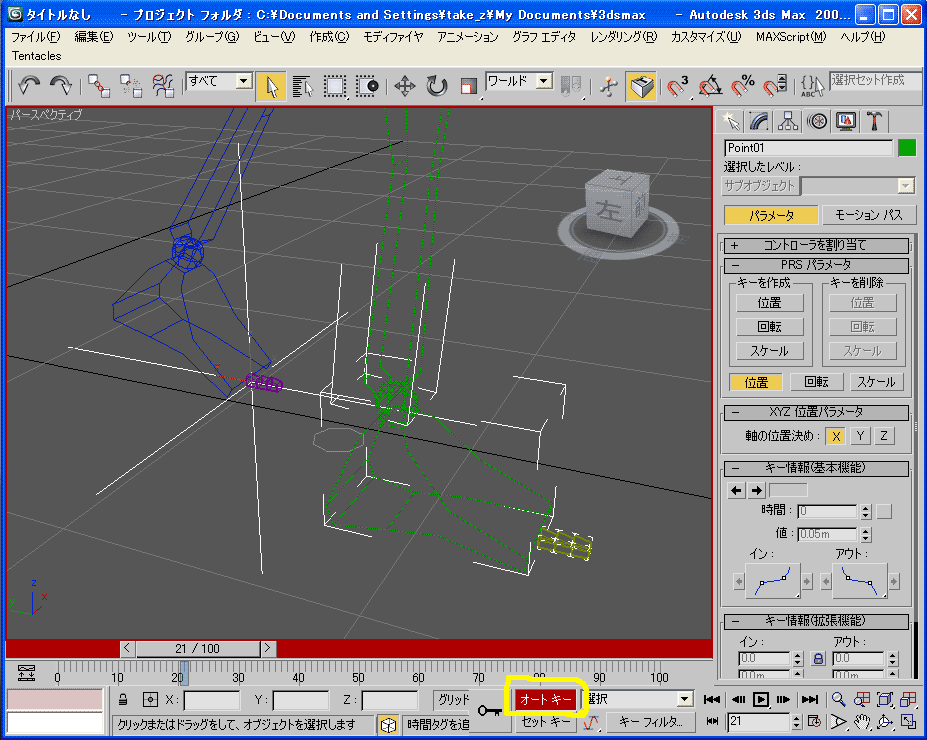The height and width of the screenshot is (740, 927).
Task: Toggle the tangent lock between In and Out
Action: point(818,658)
